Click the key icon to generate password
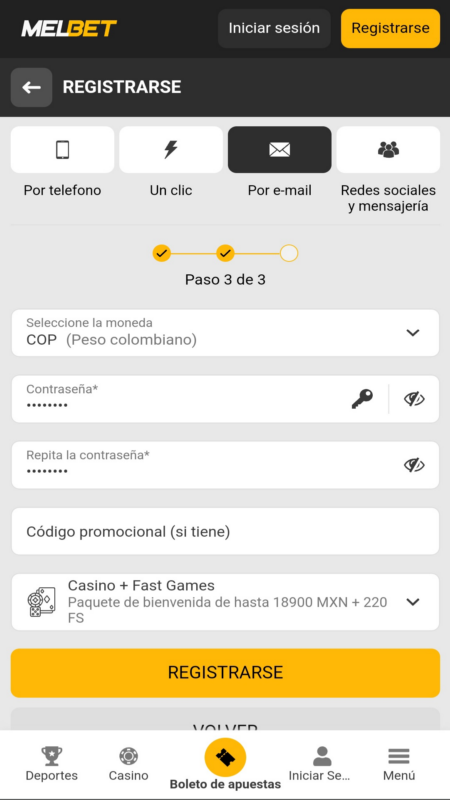Screen dimensions: 450x800 coord(362,399)
